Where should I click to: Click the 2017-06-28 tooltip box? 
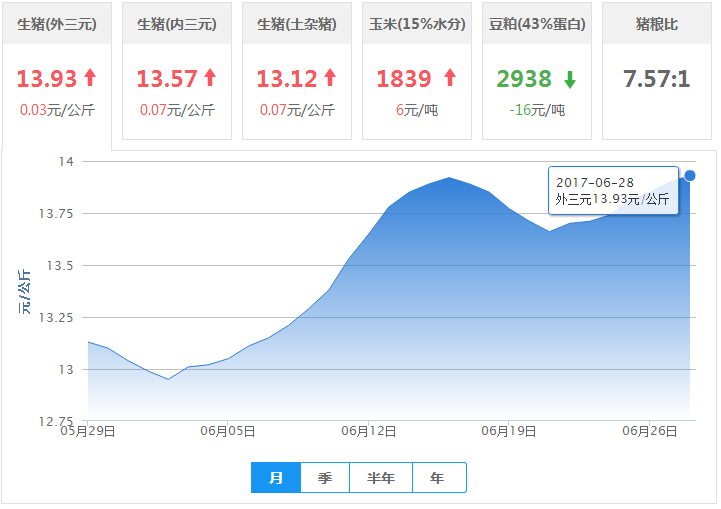pos(613,190)
